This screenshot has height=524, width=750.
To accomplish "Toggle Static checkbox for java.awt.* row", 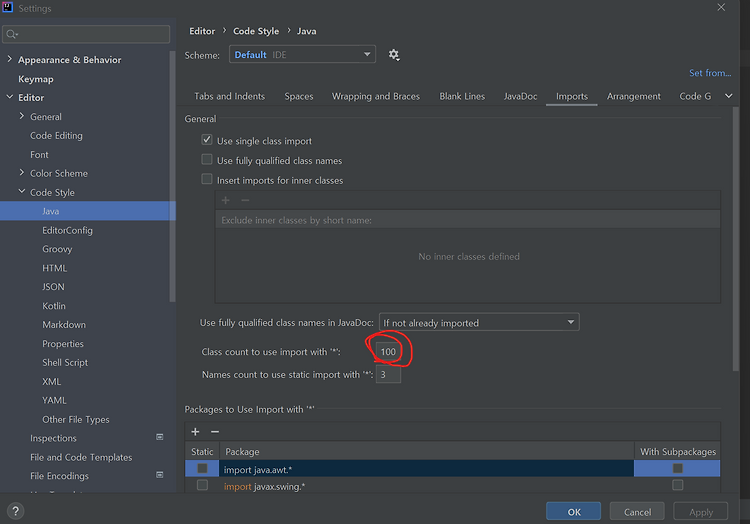I will (202, 468).
